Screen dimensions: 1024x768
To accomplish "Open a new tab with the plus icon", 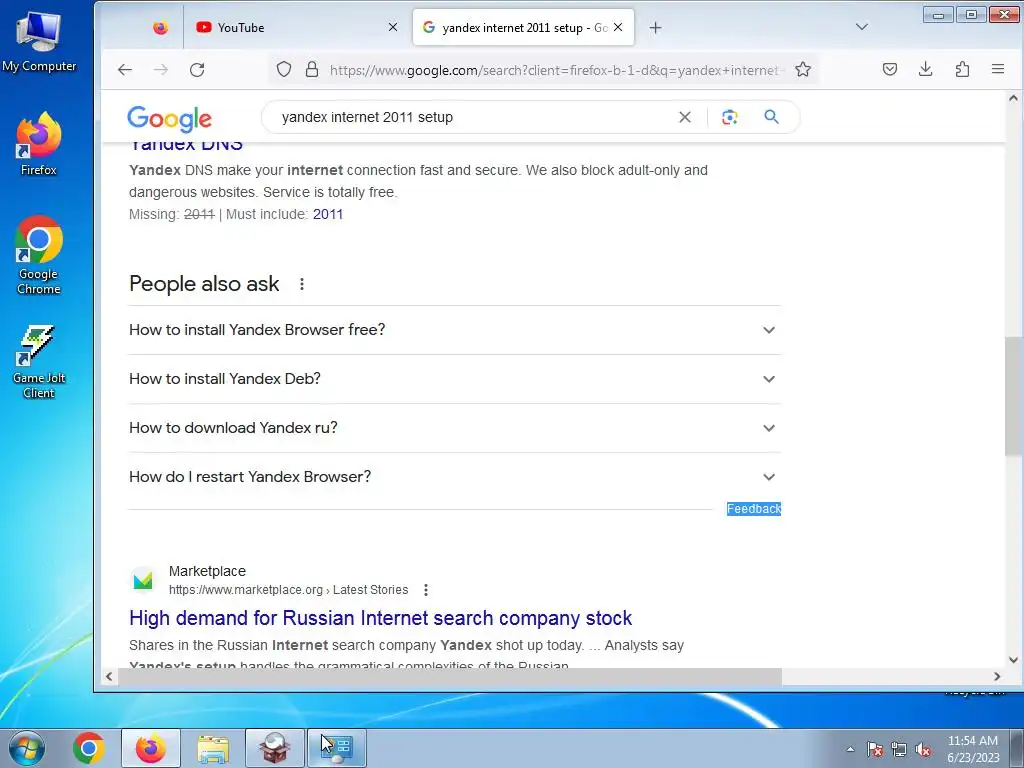I will pos(656,27).
